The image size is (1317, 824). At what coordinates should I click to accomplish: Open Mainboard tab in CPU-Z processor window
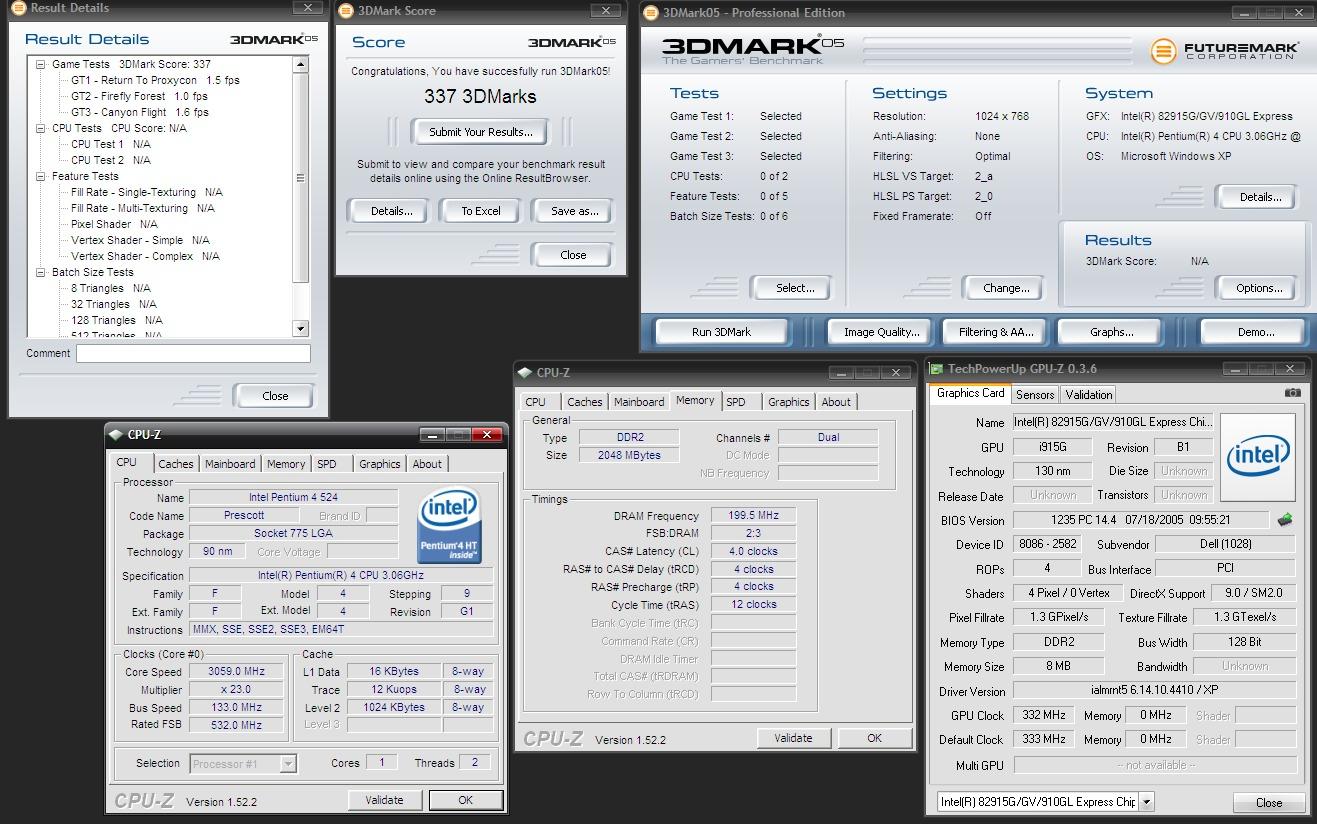coord(230,464)
